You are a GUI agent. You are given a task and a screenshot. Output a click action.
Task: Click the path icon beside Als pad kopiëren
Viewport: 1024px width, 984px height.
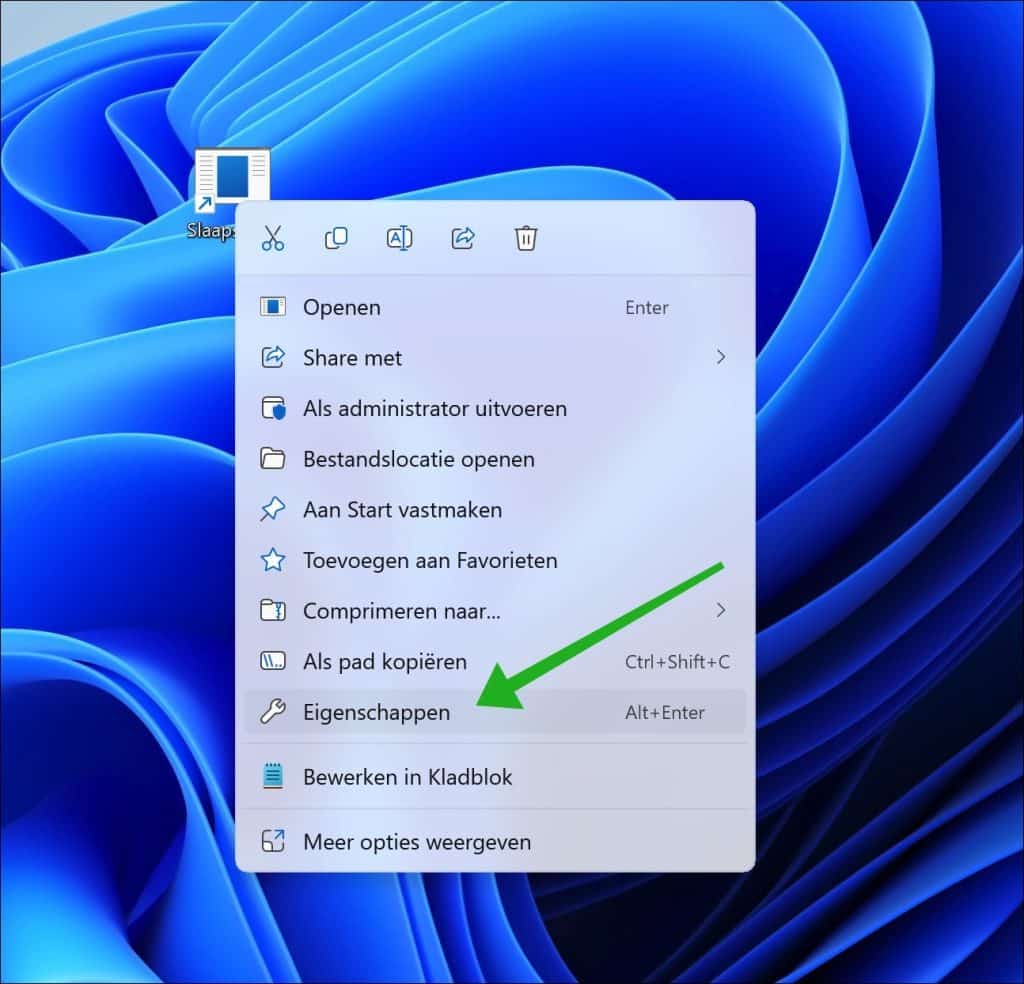[x=272, y=661]
